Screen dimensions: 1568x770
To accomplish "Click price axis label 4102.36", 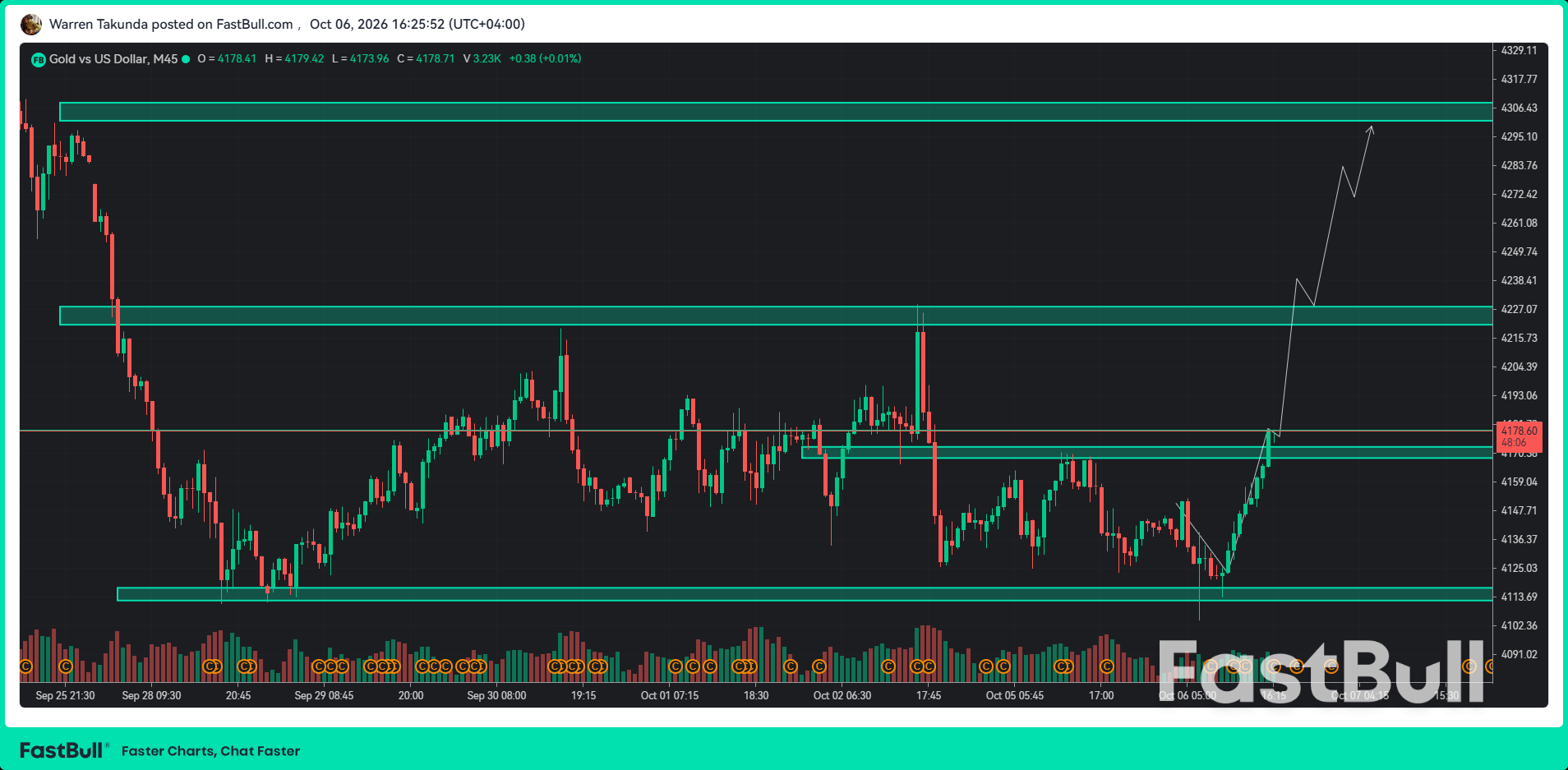I will [1519, 626].
